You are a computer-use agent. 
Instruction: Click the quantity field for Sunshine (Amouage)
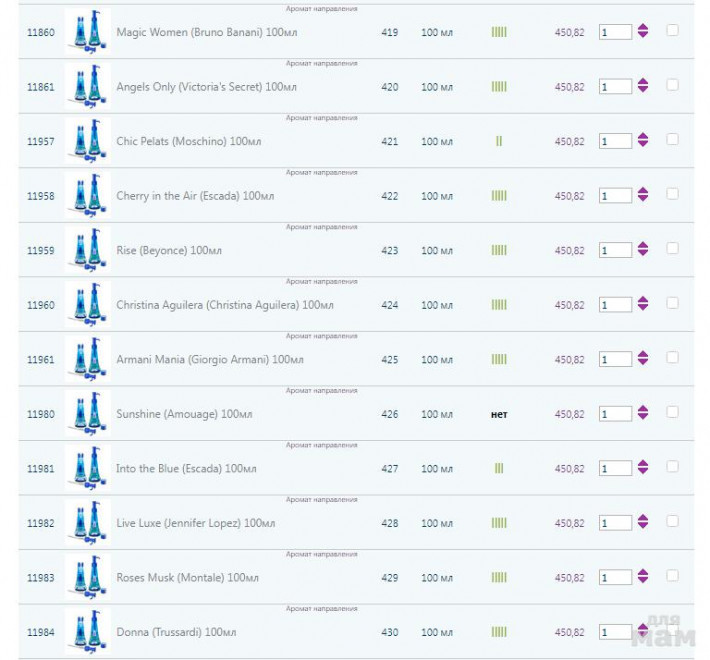(614, 414)
